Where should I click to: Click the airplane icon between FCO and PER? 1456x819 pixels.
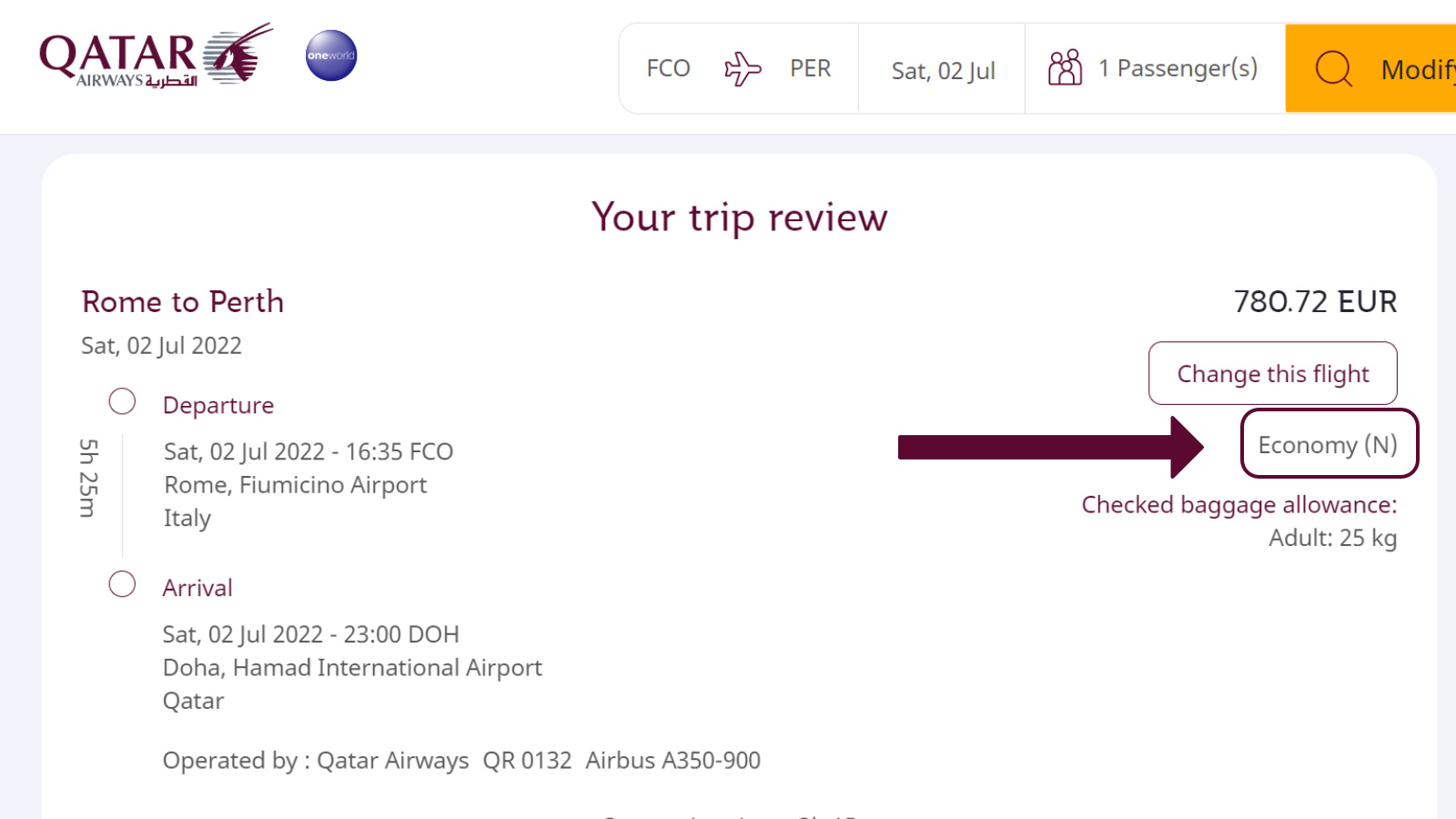pyautogui.click(x=742, y=68)
